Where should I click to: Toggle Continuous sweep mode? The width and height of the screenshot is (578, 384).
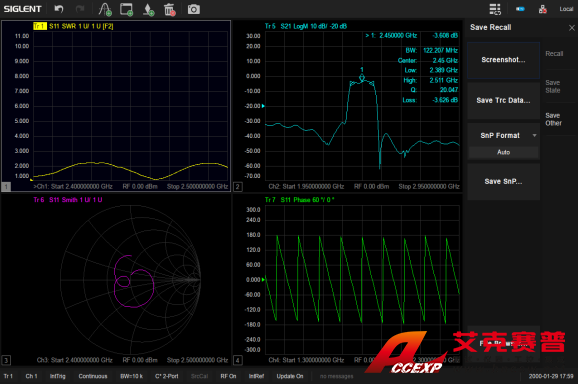click(x=93, y=376)
